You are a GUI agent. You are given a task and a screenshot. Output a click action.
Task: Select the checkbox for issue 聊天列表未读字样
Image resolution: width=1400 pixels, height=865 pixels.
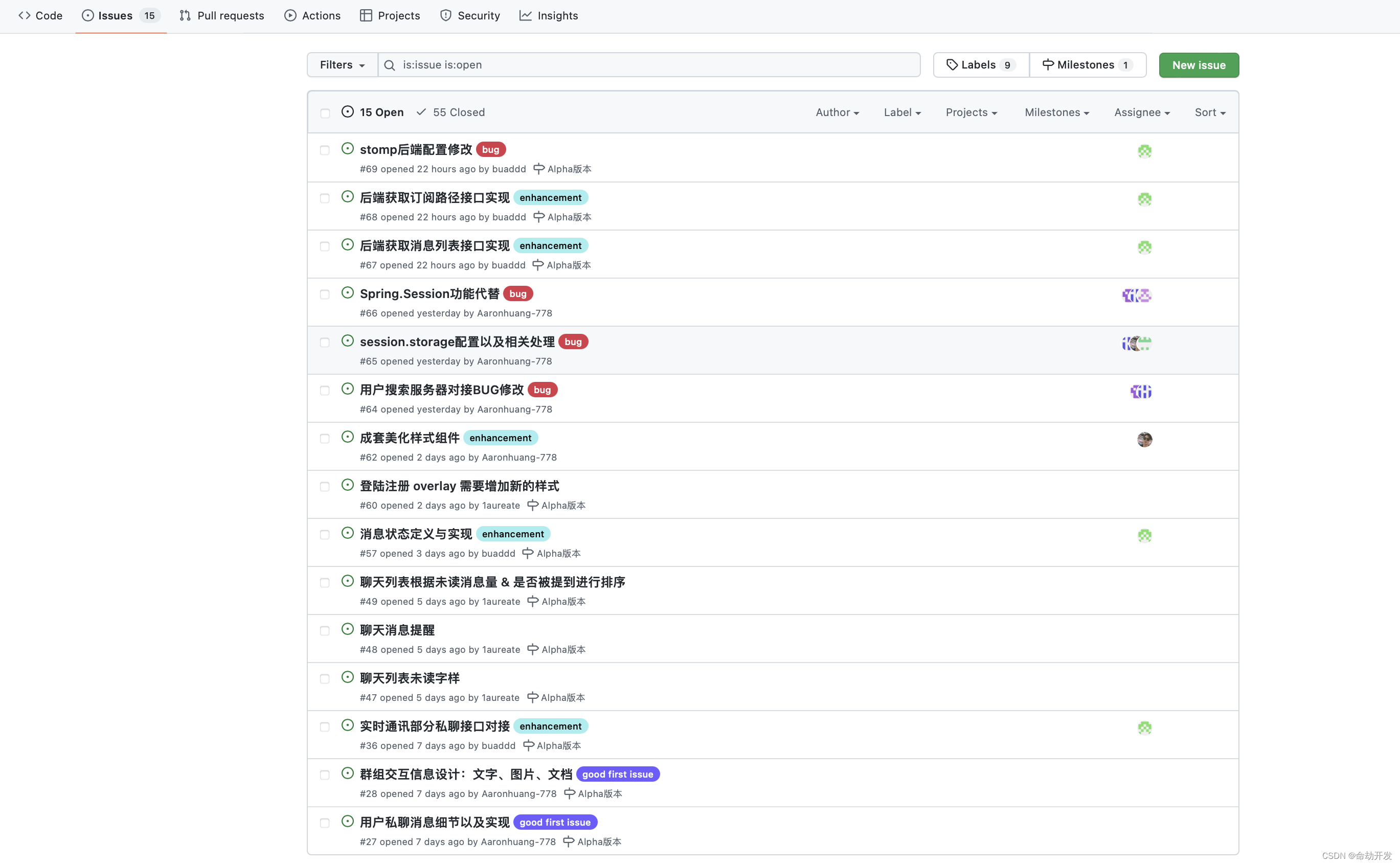pyautogui.click(x=325, y=679)
